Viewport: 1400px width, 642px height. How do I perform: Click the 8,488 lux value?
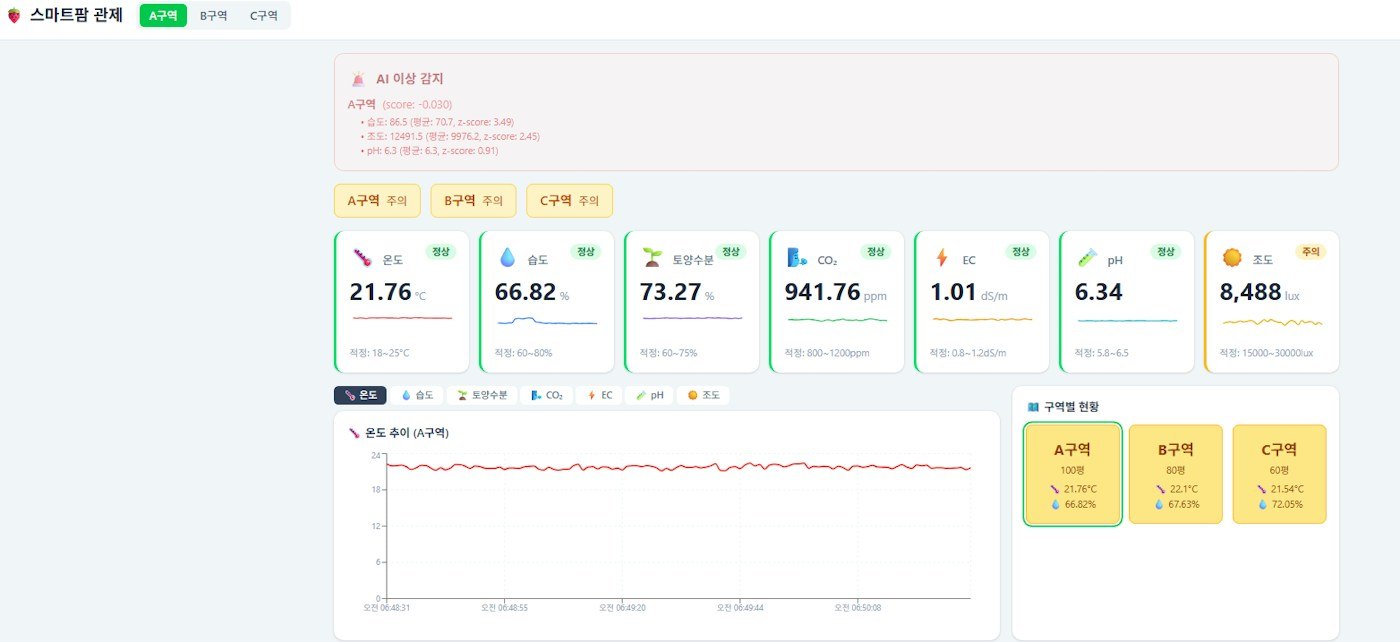tap(1250, 293)
